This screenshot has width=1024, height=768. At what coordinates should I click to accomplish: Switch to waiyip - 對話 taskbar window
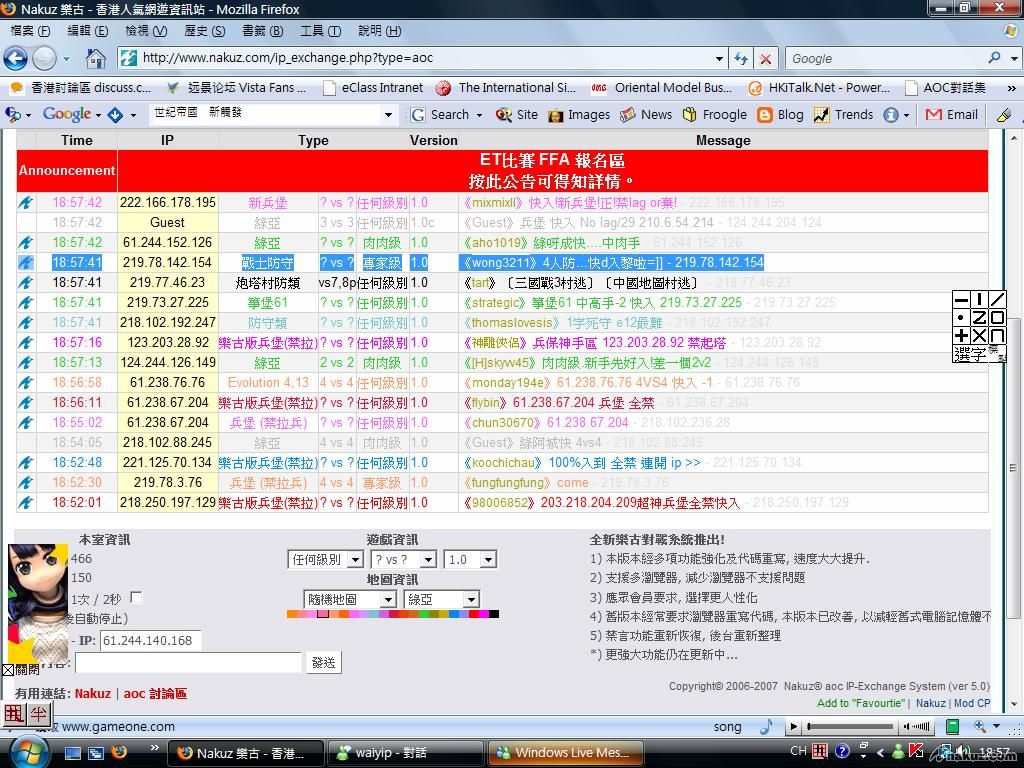coord(404,753)
